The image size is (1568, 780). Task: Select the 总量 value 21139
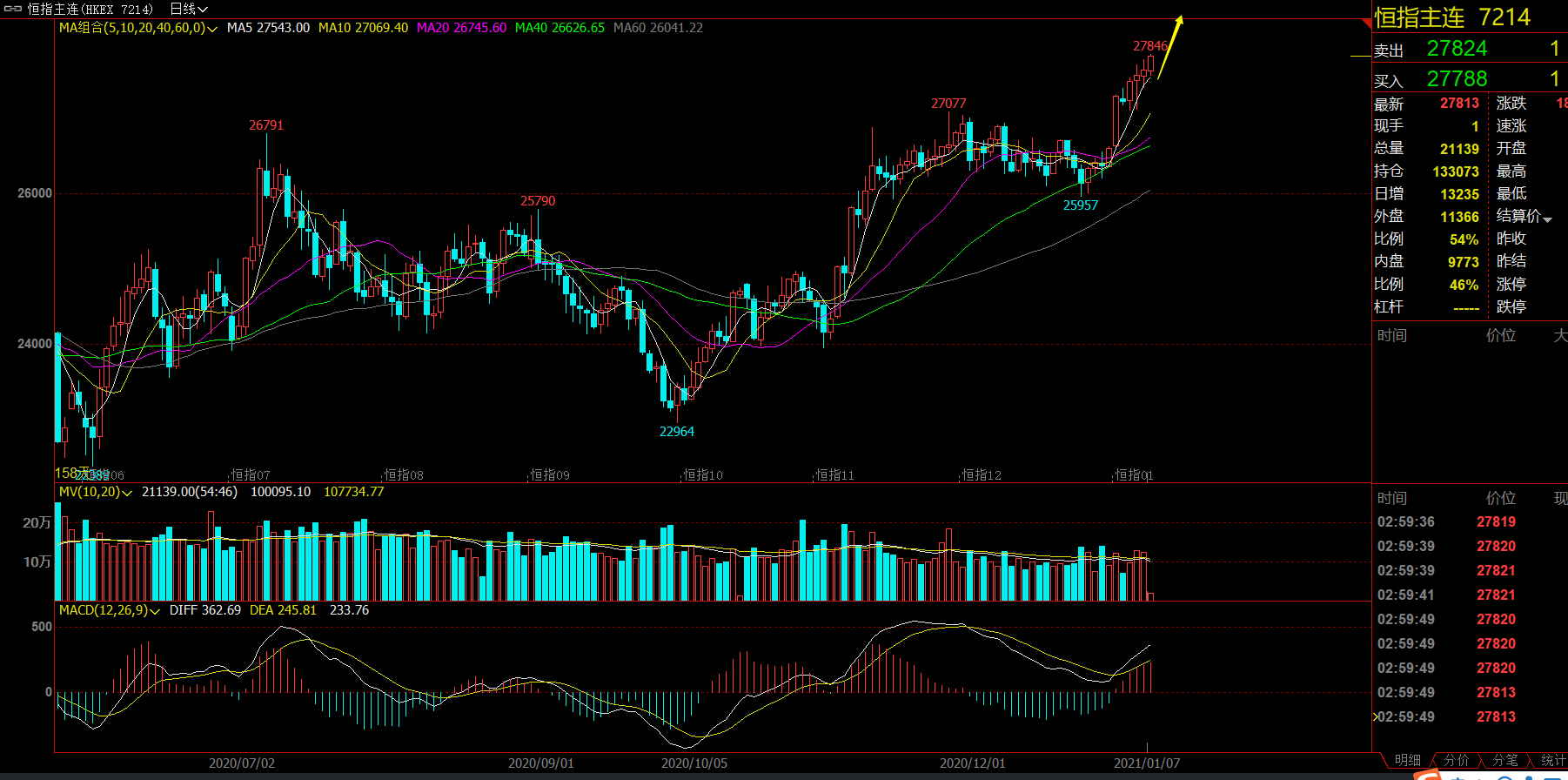1459,149
